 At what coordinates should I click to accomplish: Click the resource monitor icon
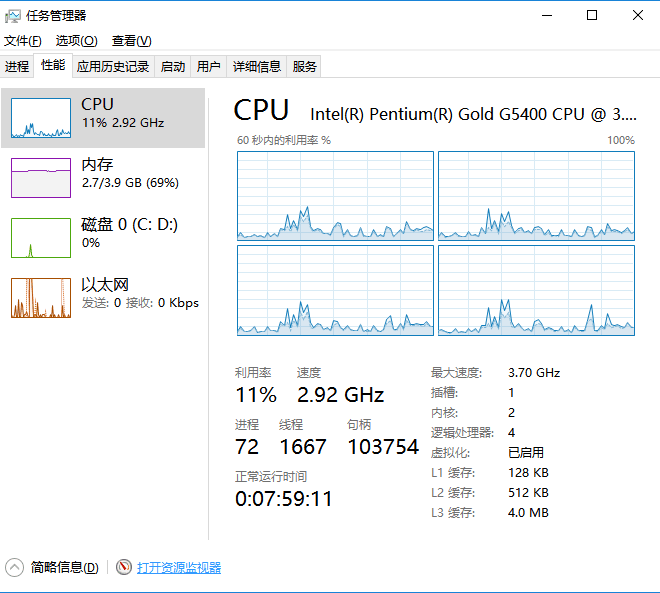124,567
